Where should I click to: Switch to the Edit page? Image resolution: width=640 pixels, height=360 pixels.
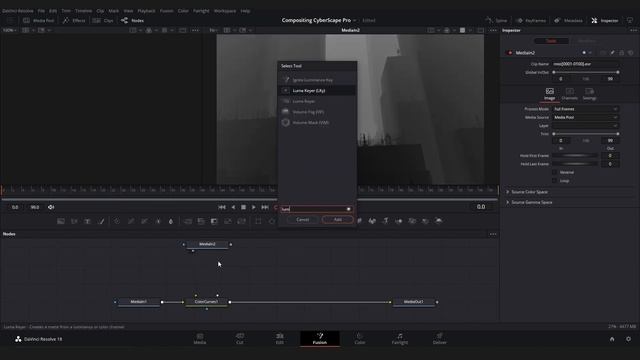click(280, 339)
